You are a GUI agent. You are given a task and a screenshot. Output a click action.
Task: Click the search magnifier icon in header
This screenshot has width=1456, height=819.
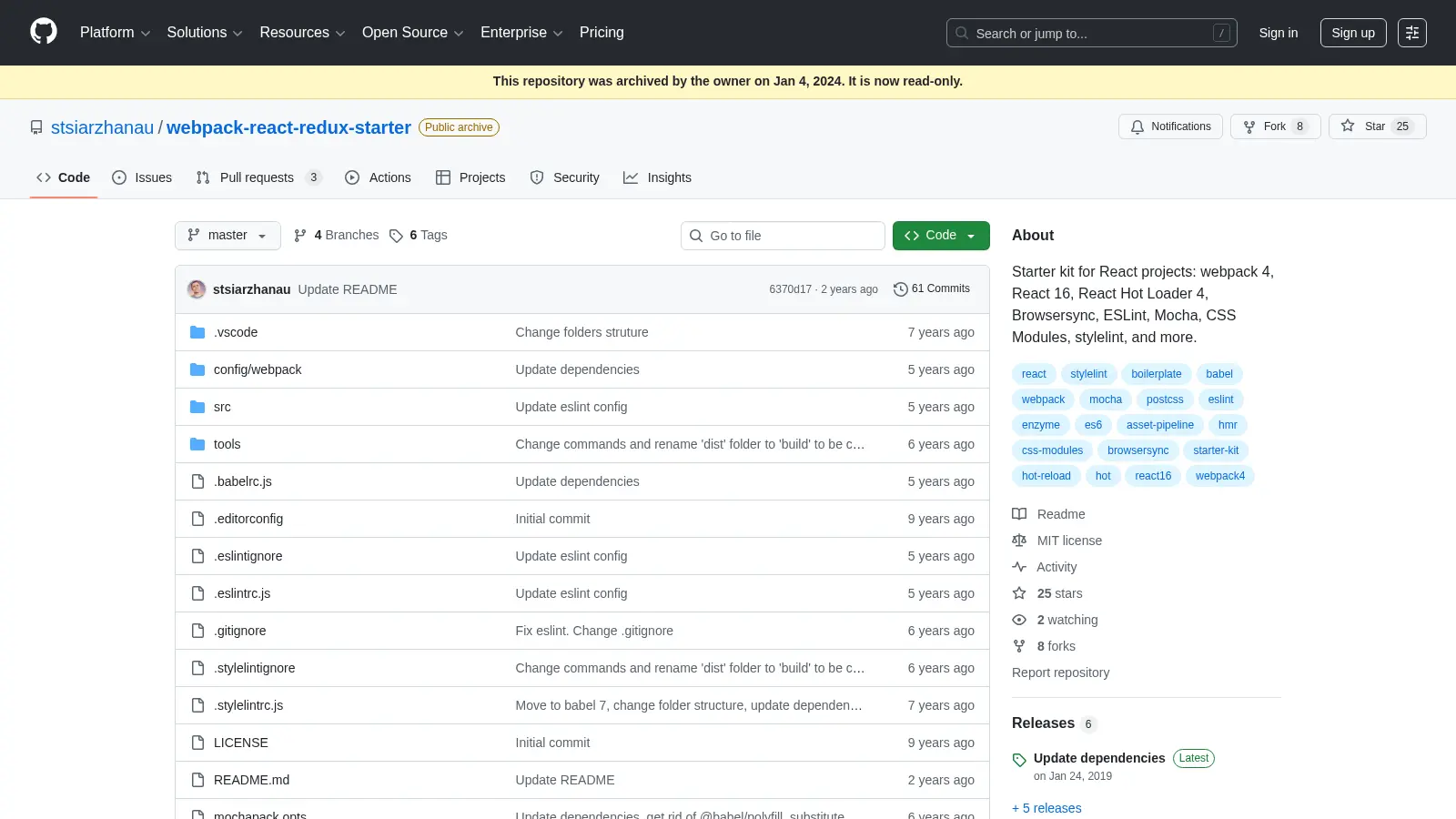tap(962, 33)
